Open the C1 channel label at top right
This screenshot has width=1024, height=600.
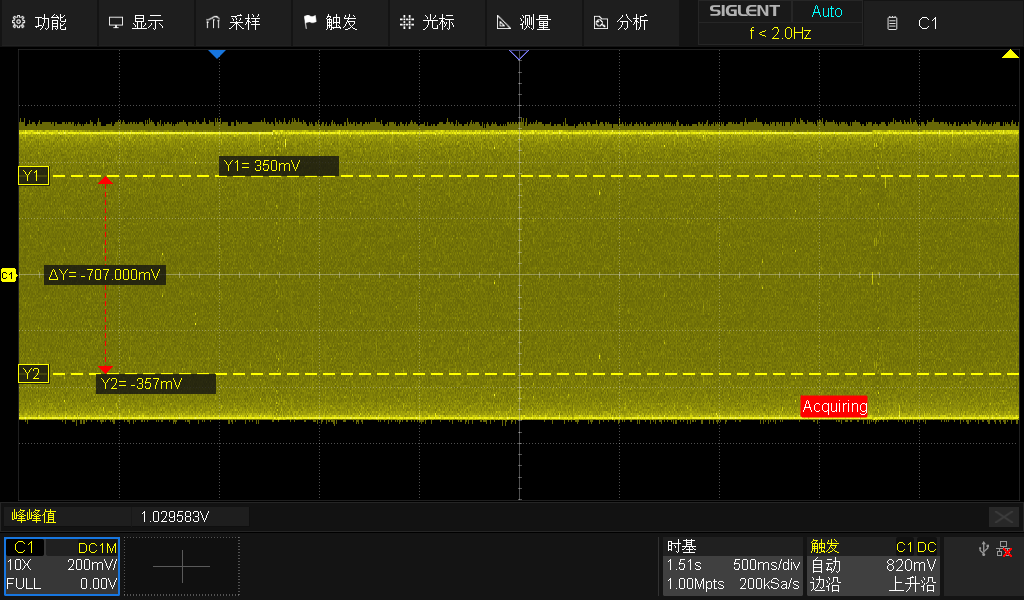[x=927, y=24]
